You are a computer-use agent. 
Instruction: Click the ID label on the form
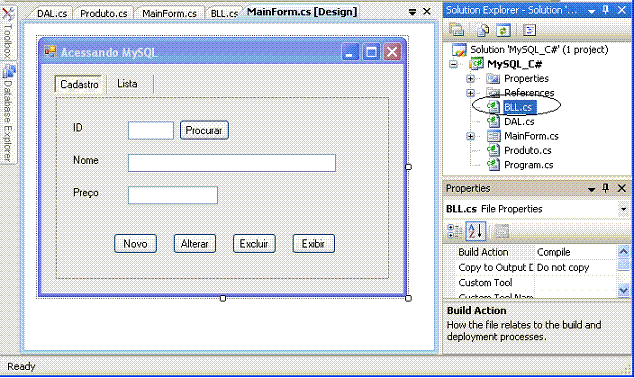[x=78, y=128]
